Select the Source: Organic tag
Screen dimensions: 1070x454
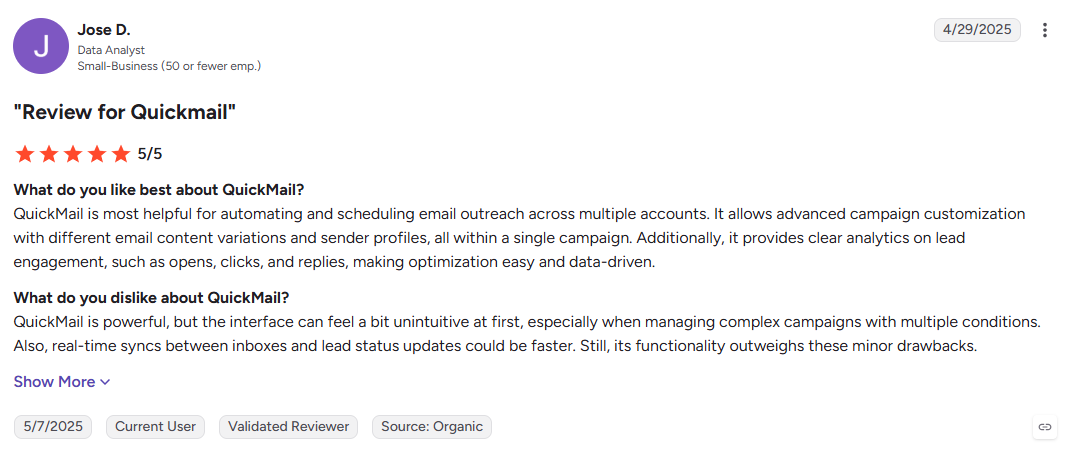(x=432, y=427)
